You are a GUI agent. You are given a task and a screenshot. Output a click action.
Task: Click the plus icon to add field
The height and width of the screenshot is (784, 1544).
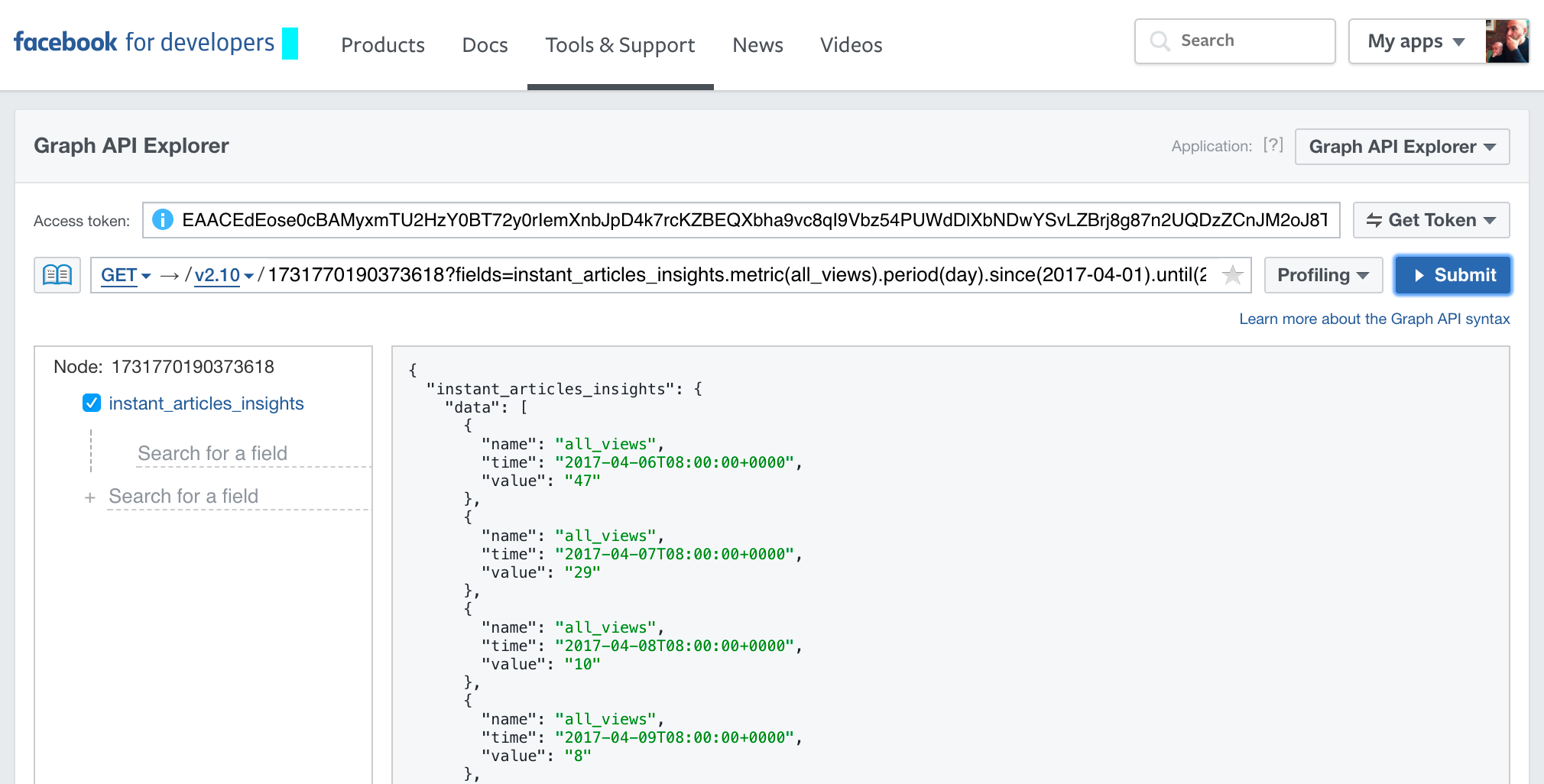pos(90,497)
